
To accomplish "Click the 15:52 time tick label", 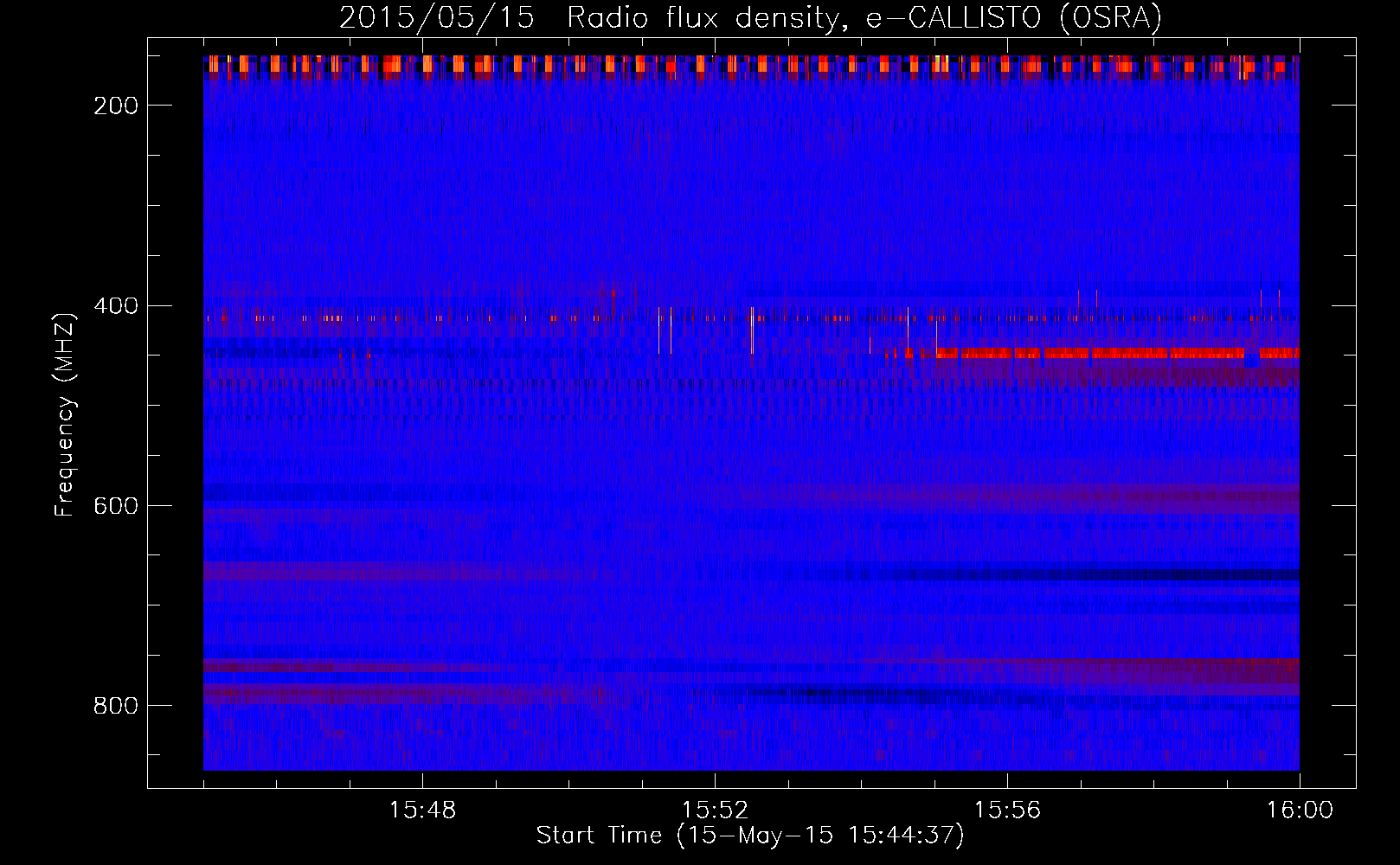I will 715,811.
